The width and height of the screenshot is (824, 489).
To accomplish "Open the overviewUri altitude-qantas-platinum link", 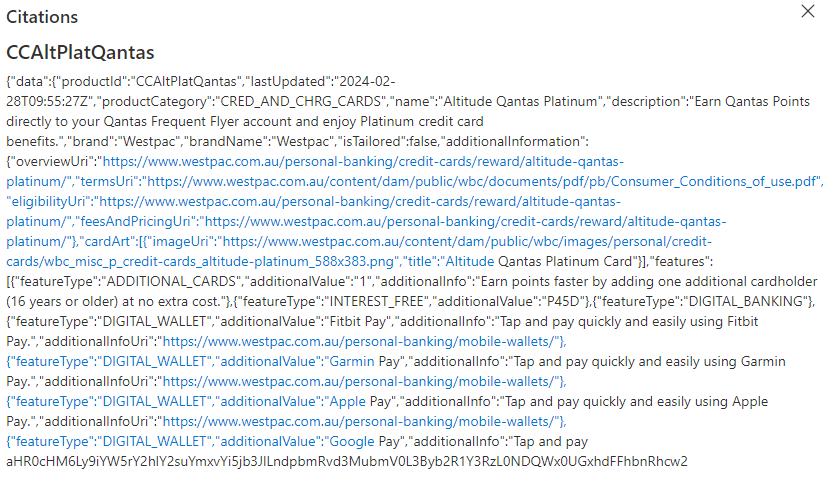I will [363, 161].
